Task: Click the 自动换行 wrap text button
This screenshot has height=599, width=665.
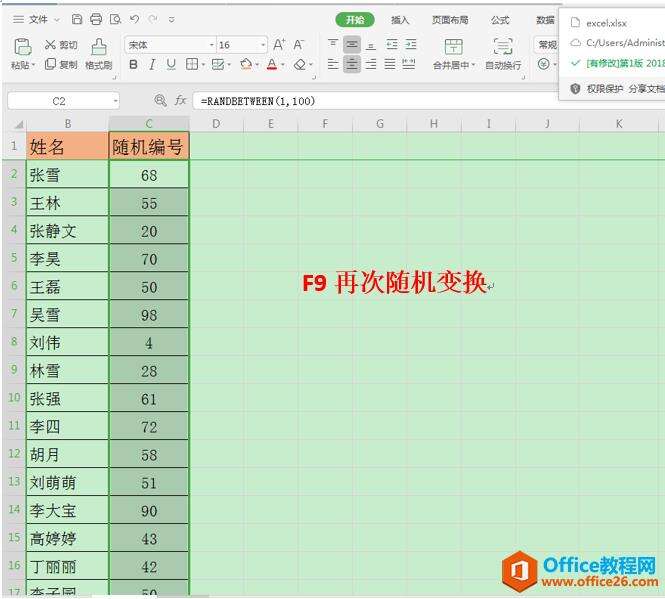Action: click(503, 54)
